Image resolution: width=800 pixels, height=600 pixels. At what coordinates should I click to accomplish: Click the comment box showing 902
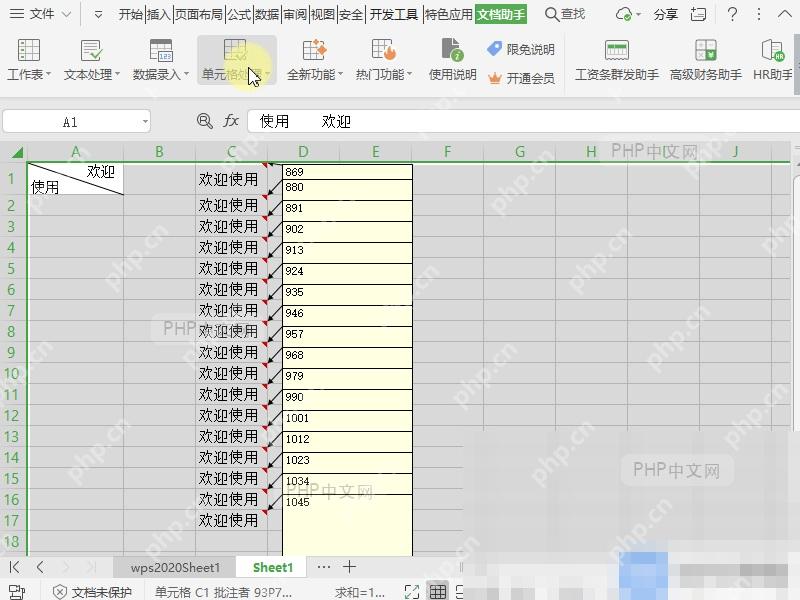pyautogui.click(x=347, y=232)
